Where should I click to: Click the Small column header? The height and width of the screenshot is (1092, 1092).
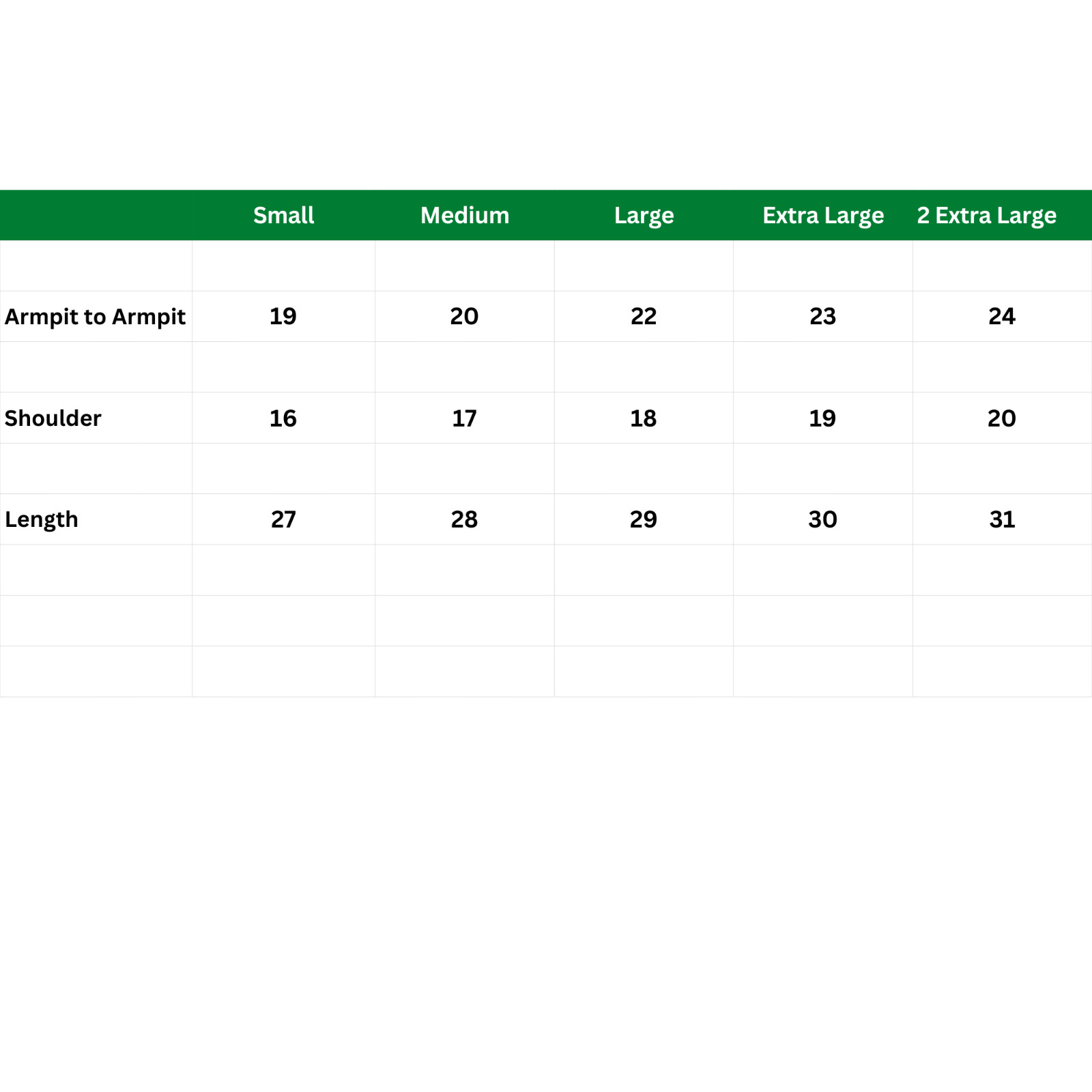(283, 216)
